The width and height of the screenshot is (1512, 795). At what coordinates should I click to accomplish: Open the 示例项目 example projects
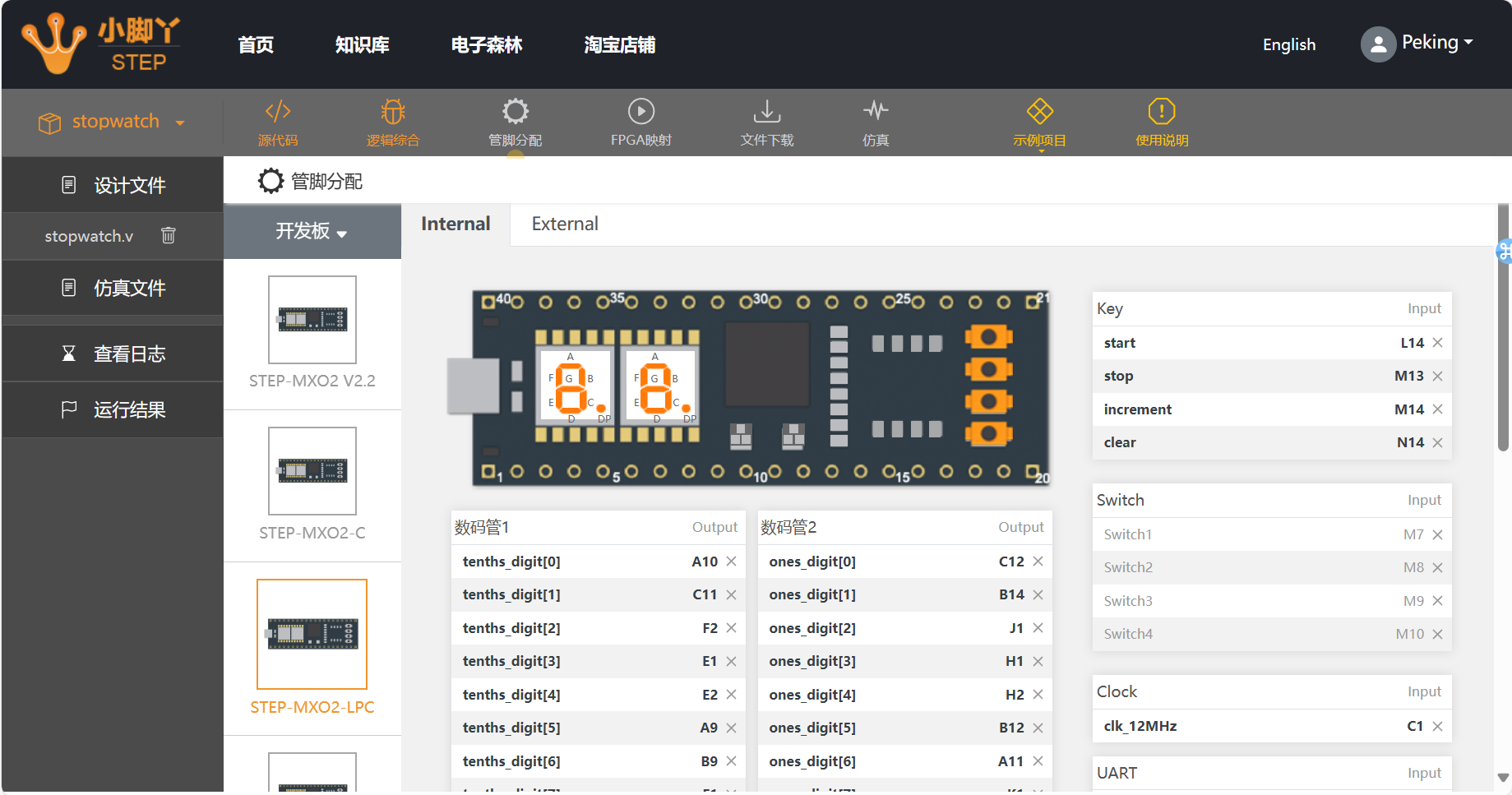(x=1040, y=123)
